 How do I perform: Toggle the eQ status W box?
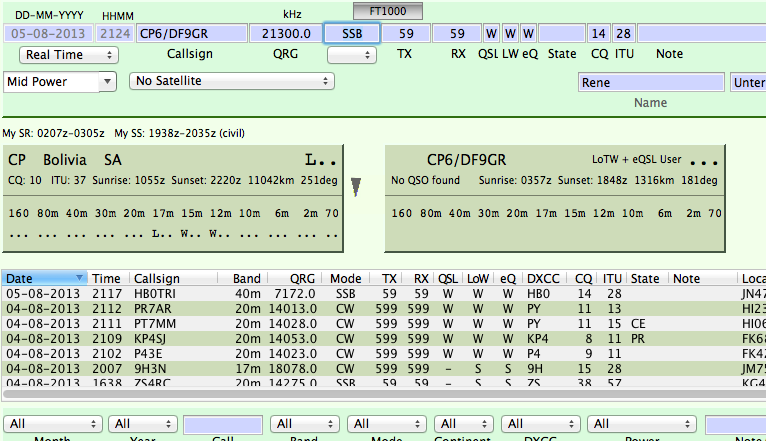pyautogui.click(x=528, y=33)
